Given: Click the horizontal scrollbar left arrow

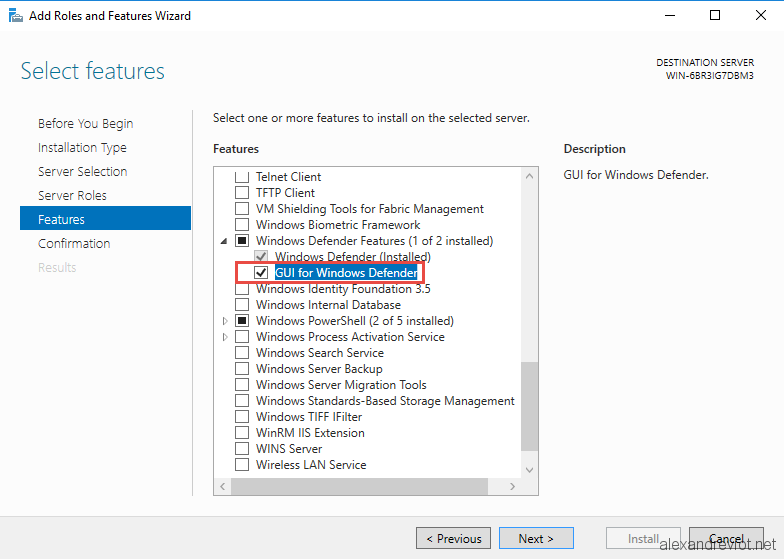Looking at the screenshot, I should click(222, 486).
